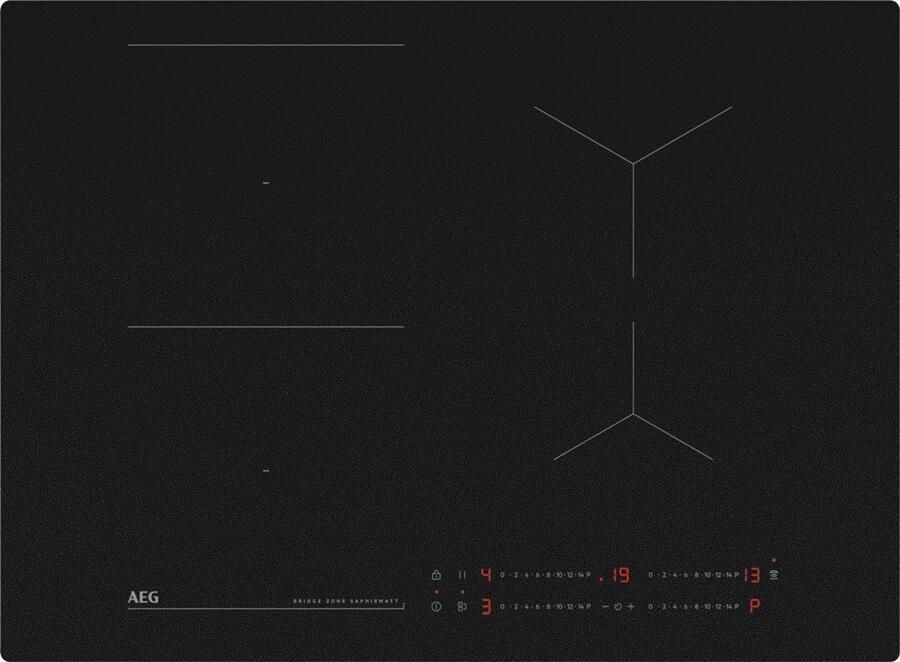Select level 8 on top-right slider
The height and width of the screenshot is (662, 900).
coord(698,576)
